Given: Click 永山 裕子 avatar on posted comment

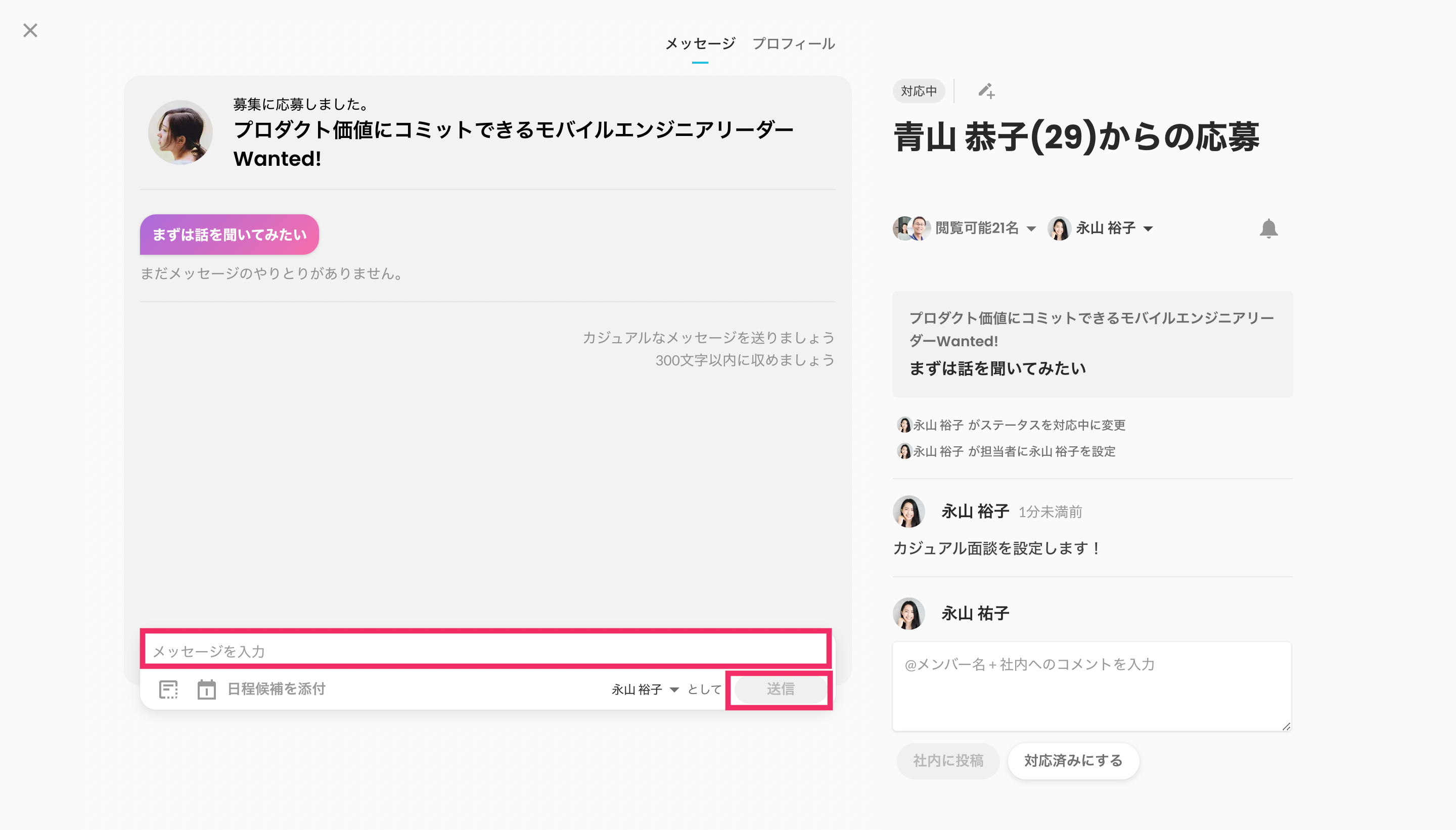Looking at the screenshot, I should pos(908,512).
